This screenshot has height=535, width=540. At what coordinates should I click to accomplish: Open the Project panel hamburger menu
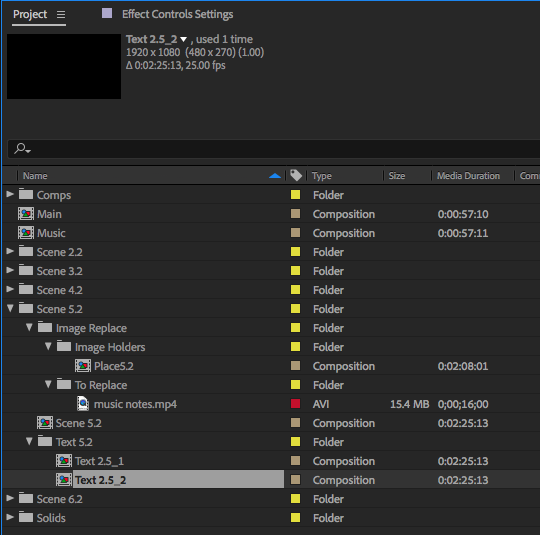tap(61, 14)
